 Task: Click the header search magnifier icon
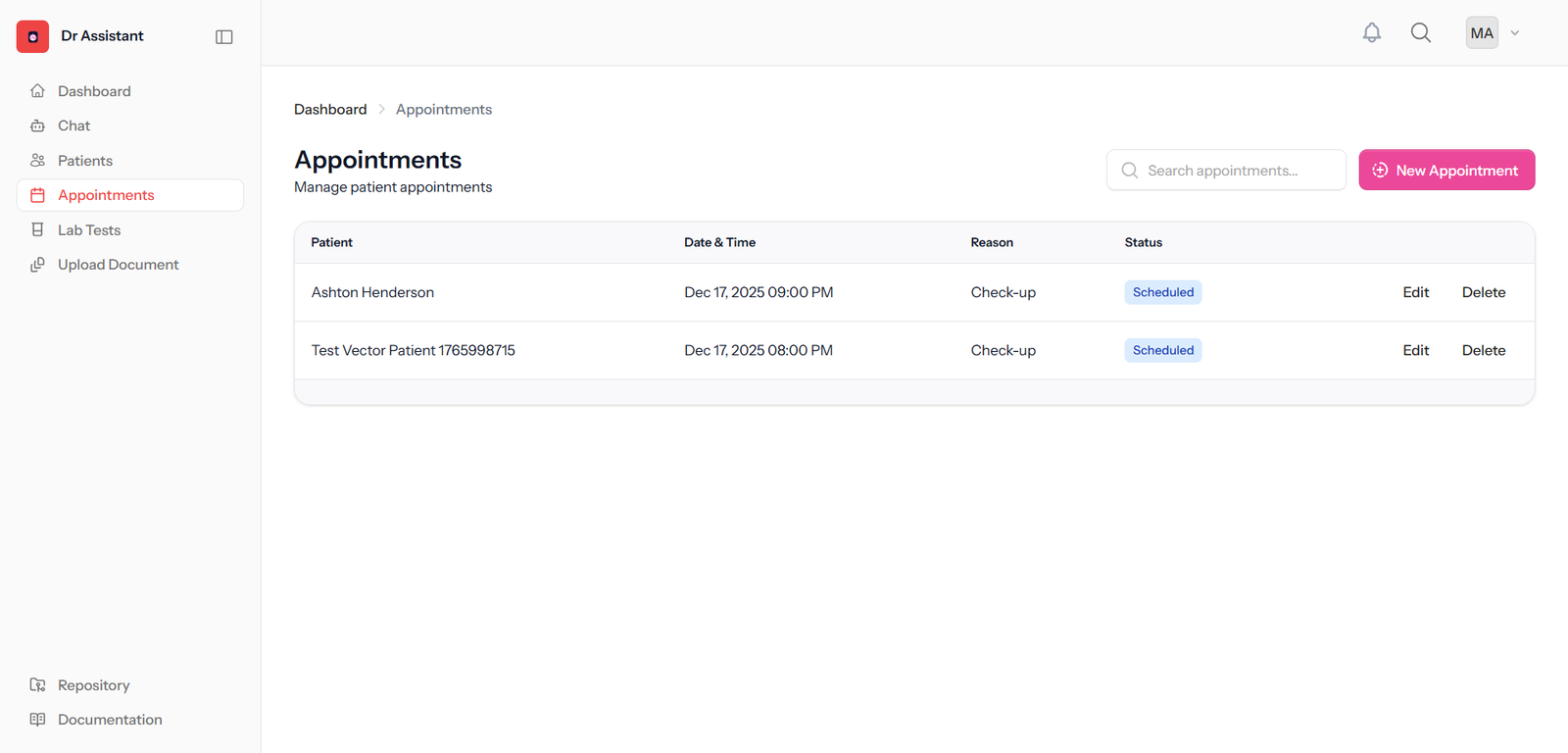point(1421,32)
